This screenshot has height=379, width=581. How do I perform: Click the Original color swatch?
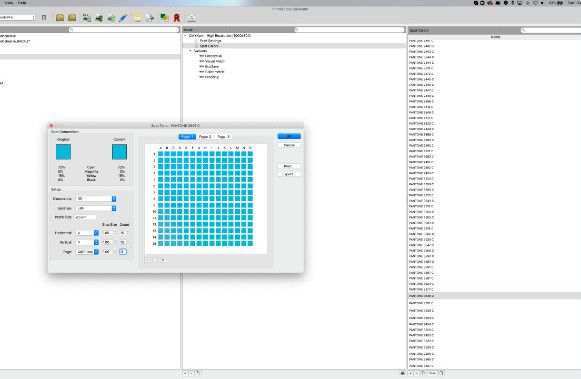63,152
